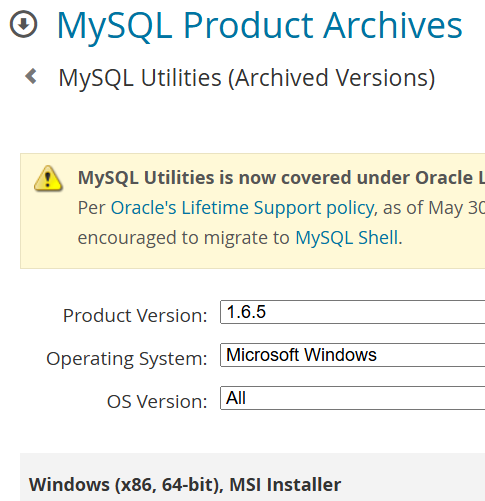This screenshot has width=485, height=501.
Task: Open the Product Version dropdown showing 1.6.5
Action: [352, 312]
